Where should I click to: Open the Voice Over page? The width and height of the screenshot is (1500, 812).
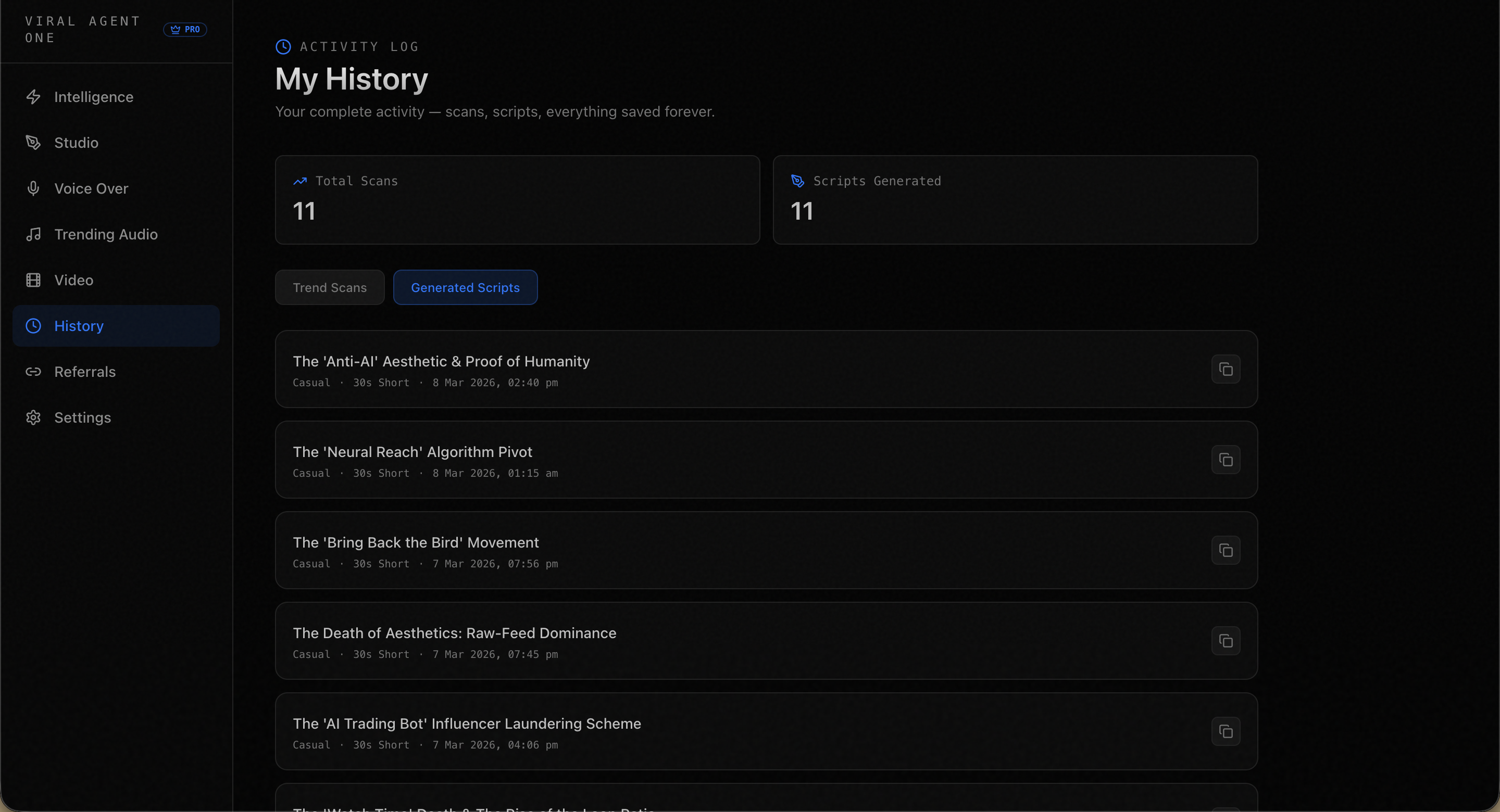coord(116,188)
